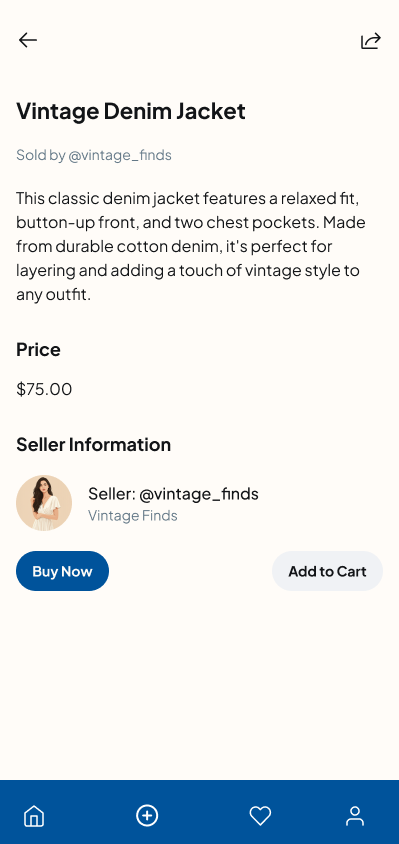Click the 'Seller Information' heading
The height and width of the screenshot is (844, 399).
(94, 445)
